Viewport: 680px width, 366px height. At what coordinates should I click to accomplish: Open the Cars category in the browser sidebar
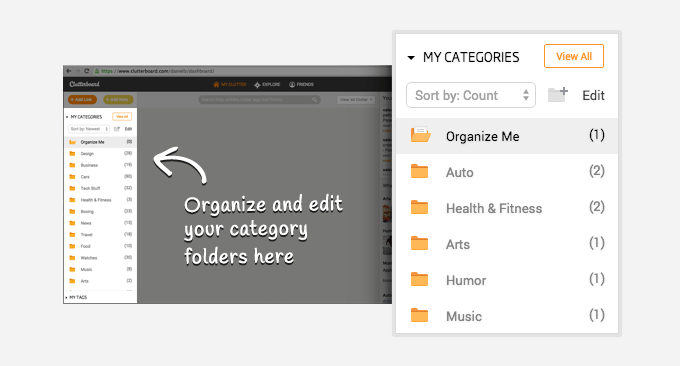tap(85, 177)
